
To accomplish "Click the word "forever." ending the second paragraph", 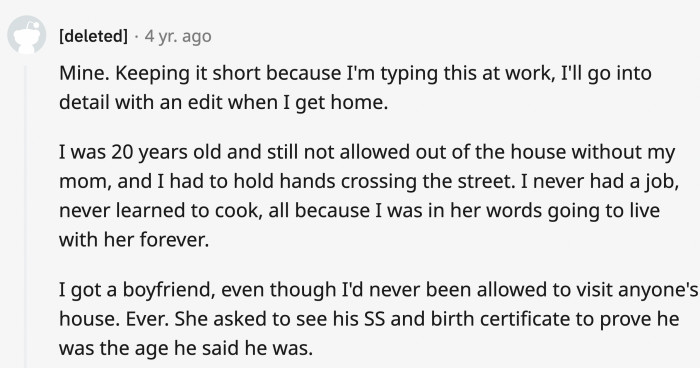I will point(175,240).
